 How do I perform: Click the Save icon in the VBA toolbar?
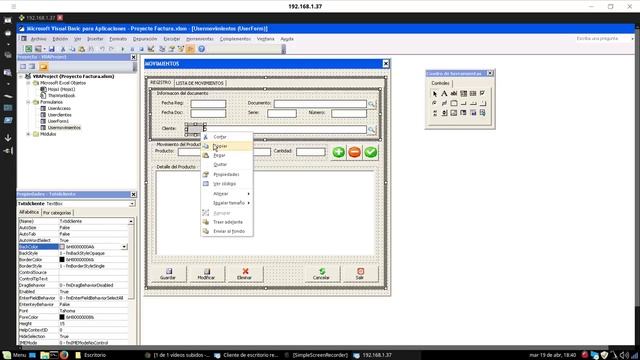click(x=51, y=49)
